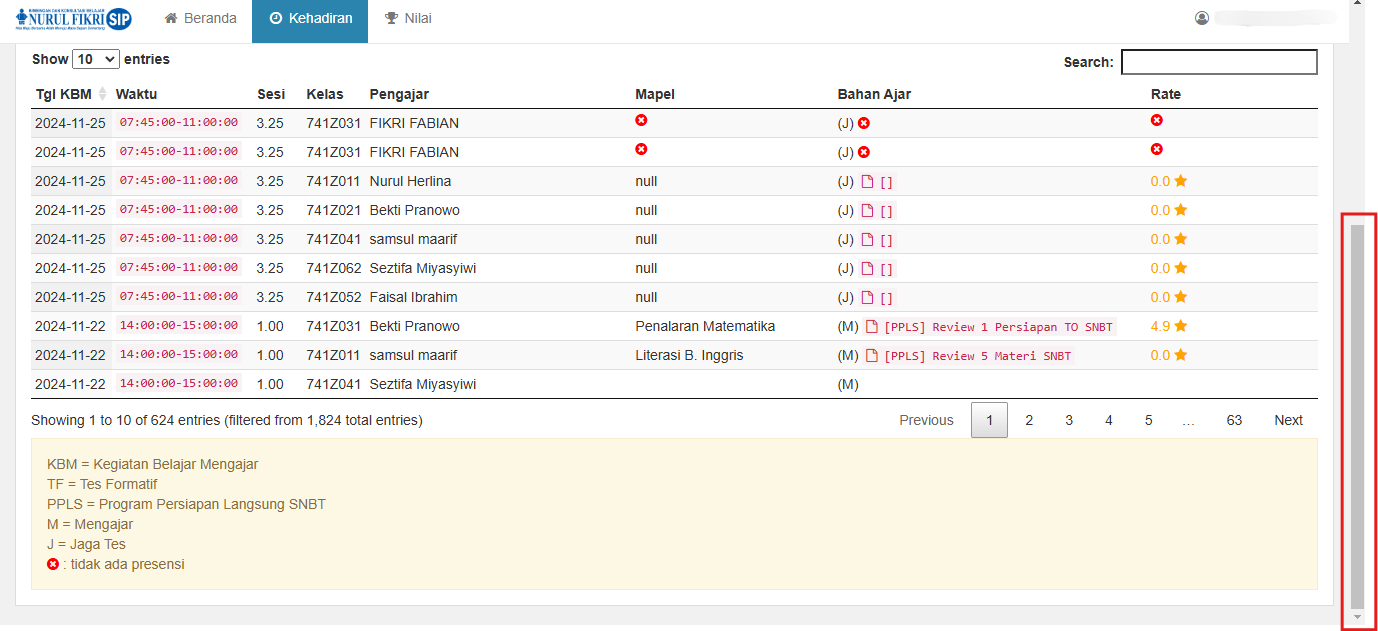Open the PPLS Review 1 Persiapan TO SNBT link
The image size is (1378, 631).
[997, 327]
